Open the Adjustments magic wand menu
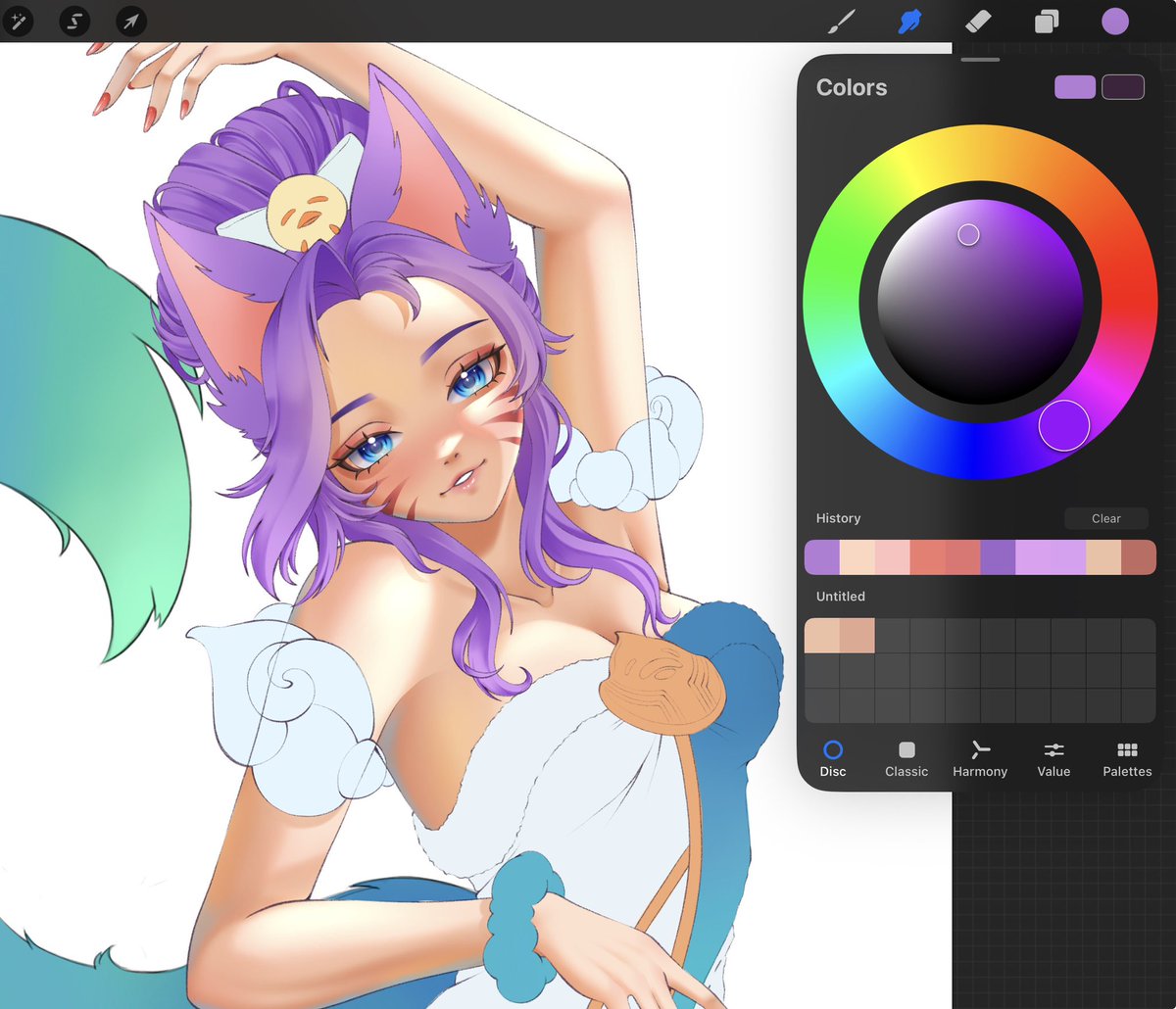The image size is (1176, 1009). click(18, 21)
